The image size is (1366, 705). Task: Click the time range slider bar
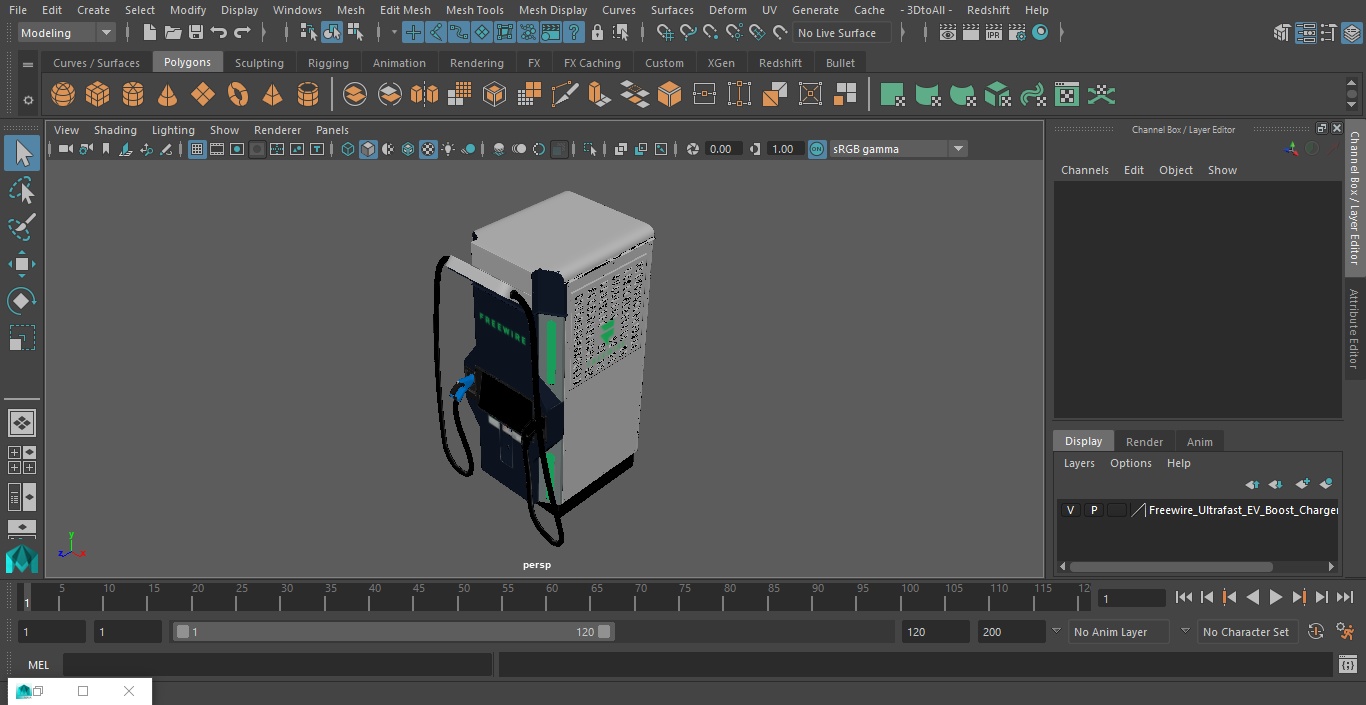[393, 632]
